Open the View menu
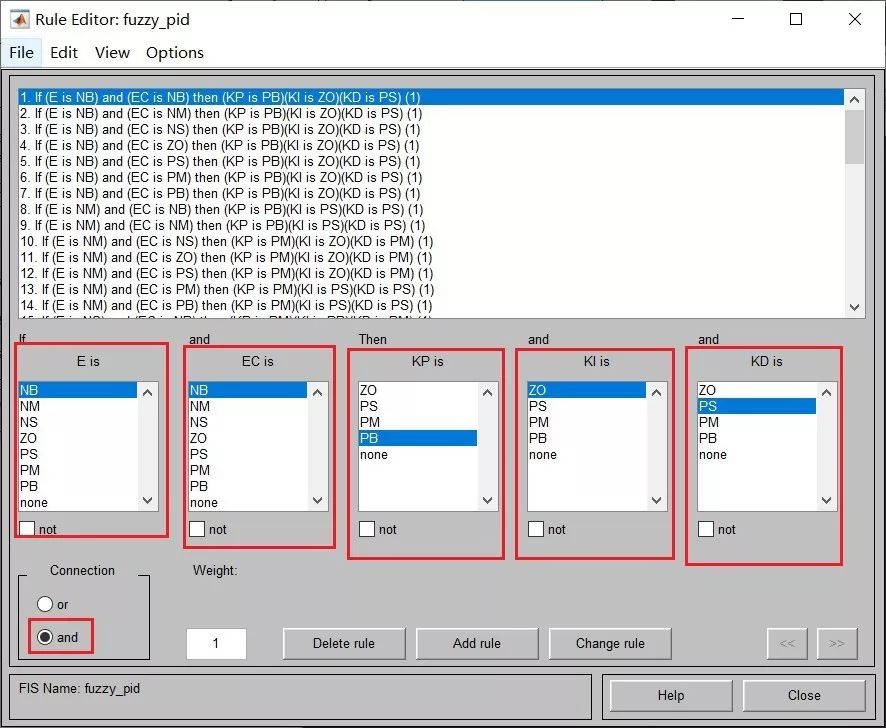This screenshot has width=886, height=728. (x=112, y=53)
